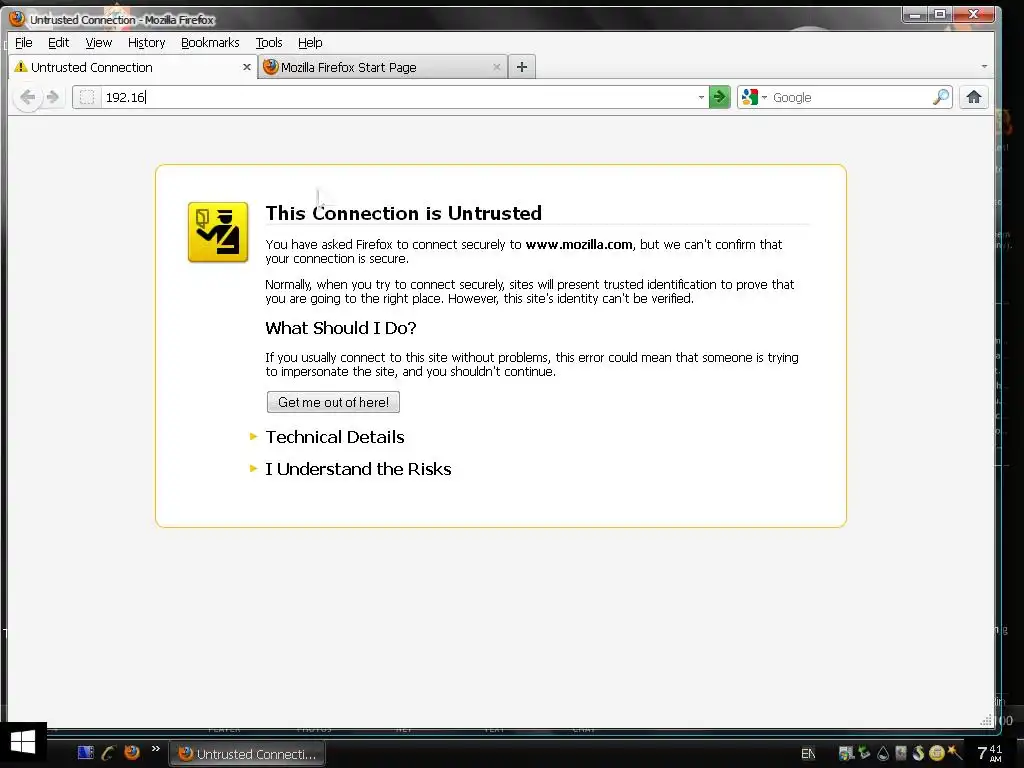1024x768 pixels.
Task: Click the magnifying glass search icon
Action: (x=941, y=97)
